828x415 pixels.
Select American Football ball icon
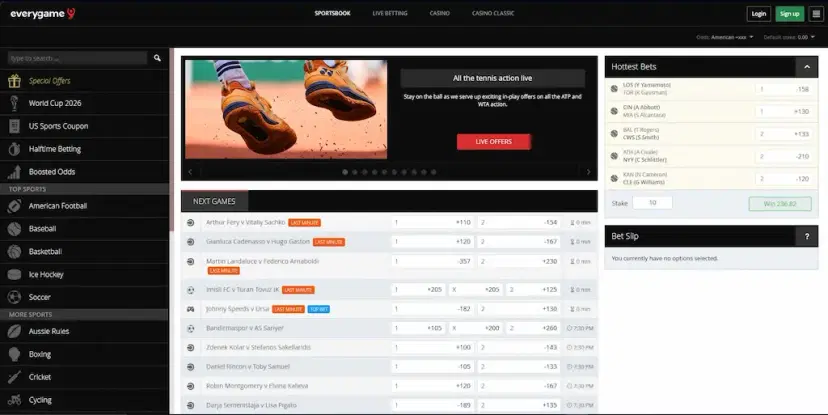[14, 206]
